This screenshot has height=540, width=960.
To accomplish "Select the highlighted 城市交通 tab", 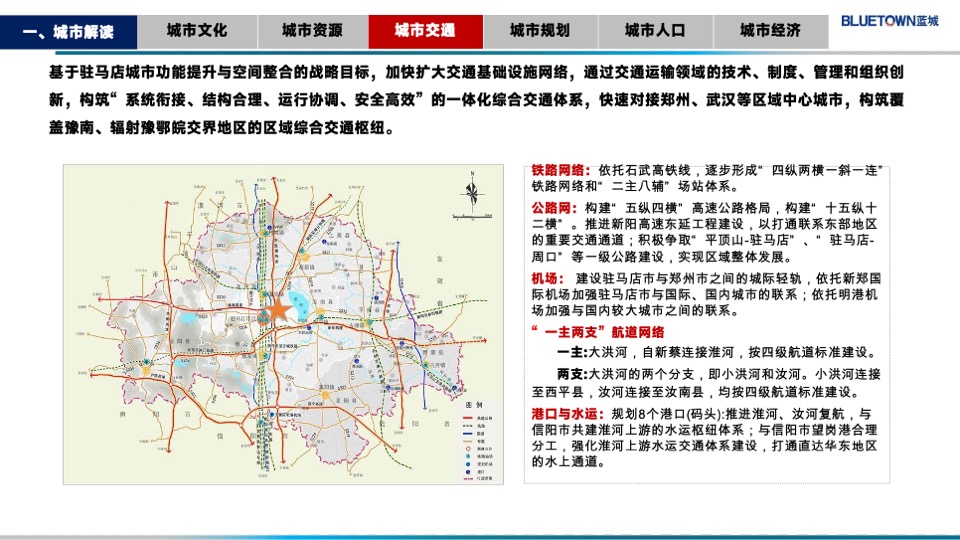I will (x=425, y=32).
